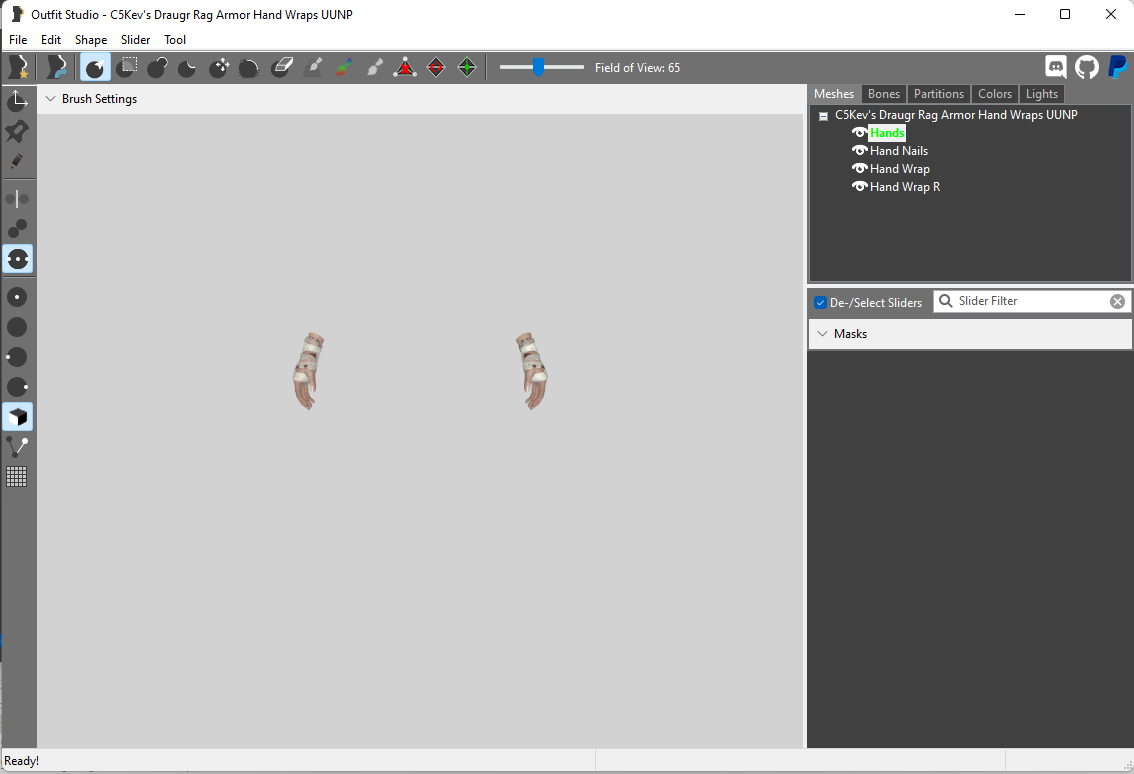Select the Weight Paint brush tool

[x=312, y=67]
